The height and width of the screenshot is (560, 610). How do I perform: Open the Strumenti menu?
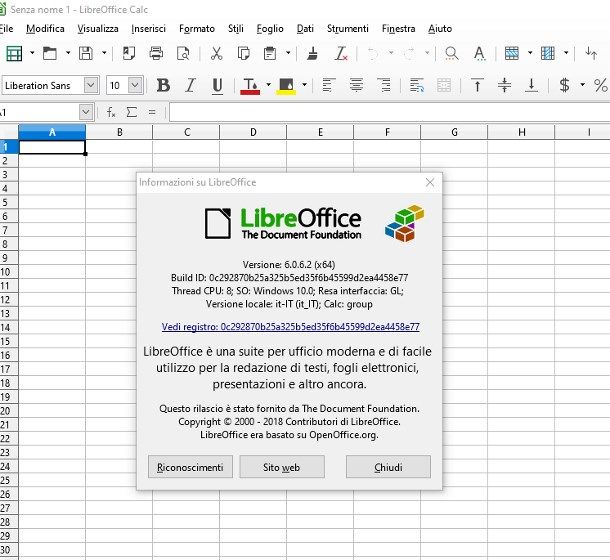347,28
